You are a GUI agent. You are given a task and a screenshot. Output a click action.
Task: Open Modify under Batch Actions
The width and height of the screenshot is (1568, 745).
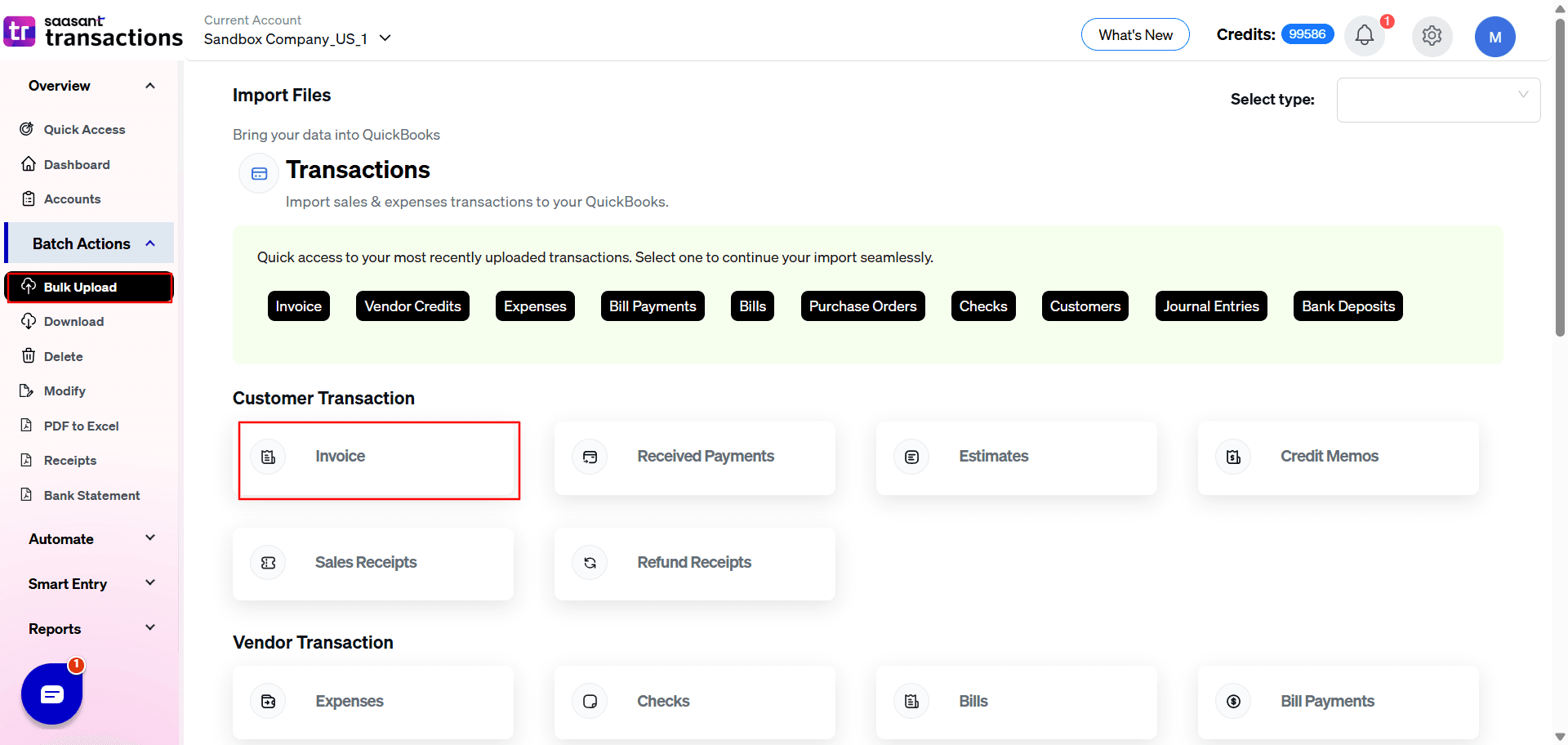[x=65, y=390]
